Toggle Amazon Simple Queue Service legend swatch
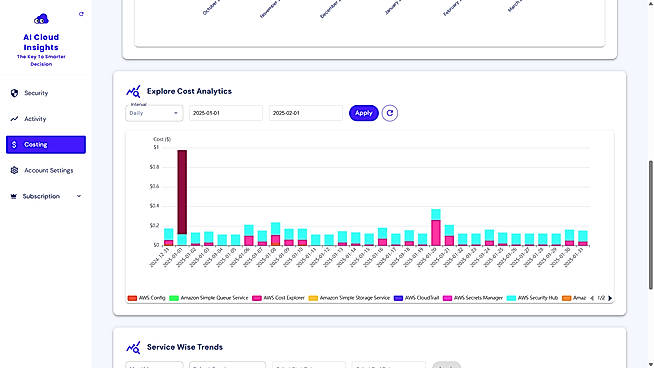 (174, 298)
